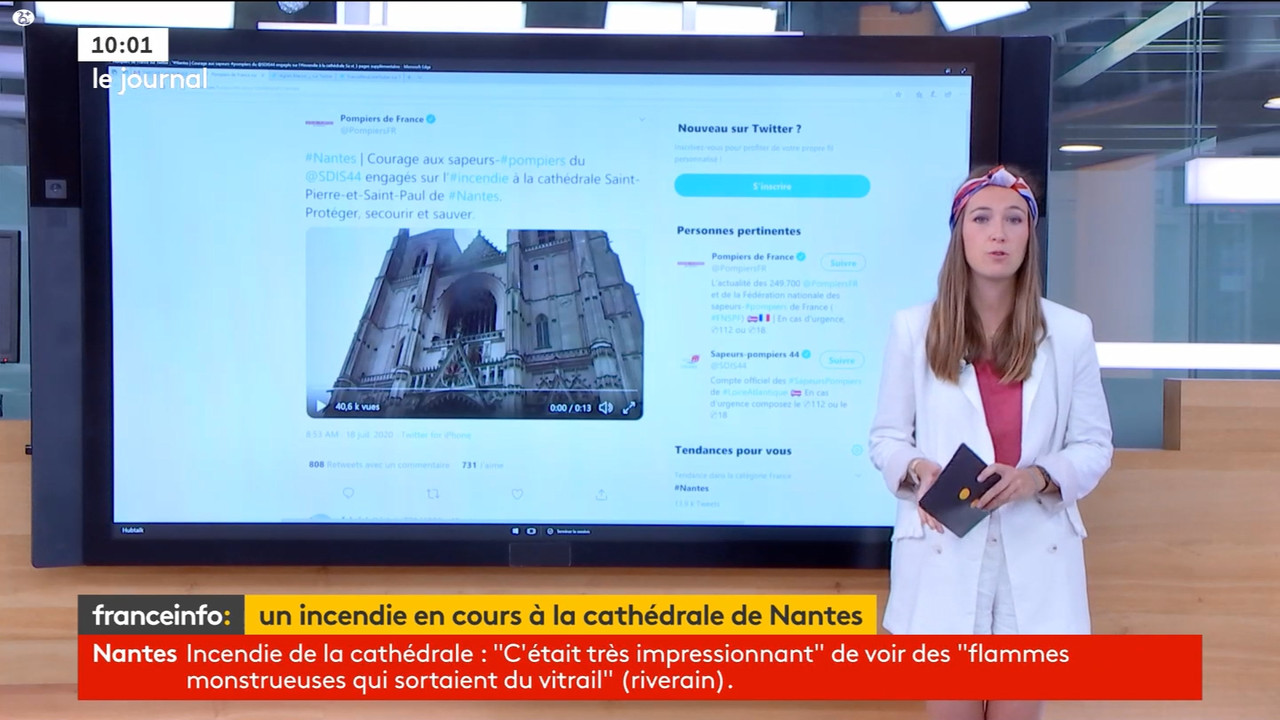The image size is (1280, 720).
Task: Open the first #Nantes hashtag in the tweet
Action: click(329, 159)
